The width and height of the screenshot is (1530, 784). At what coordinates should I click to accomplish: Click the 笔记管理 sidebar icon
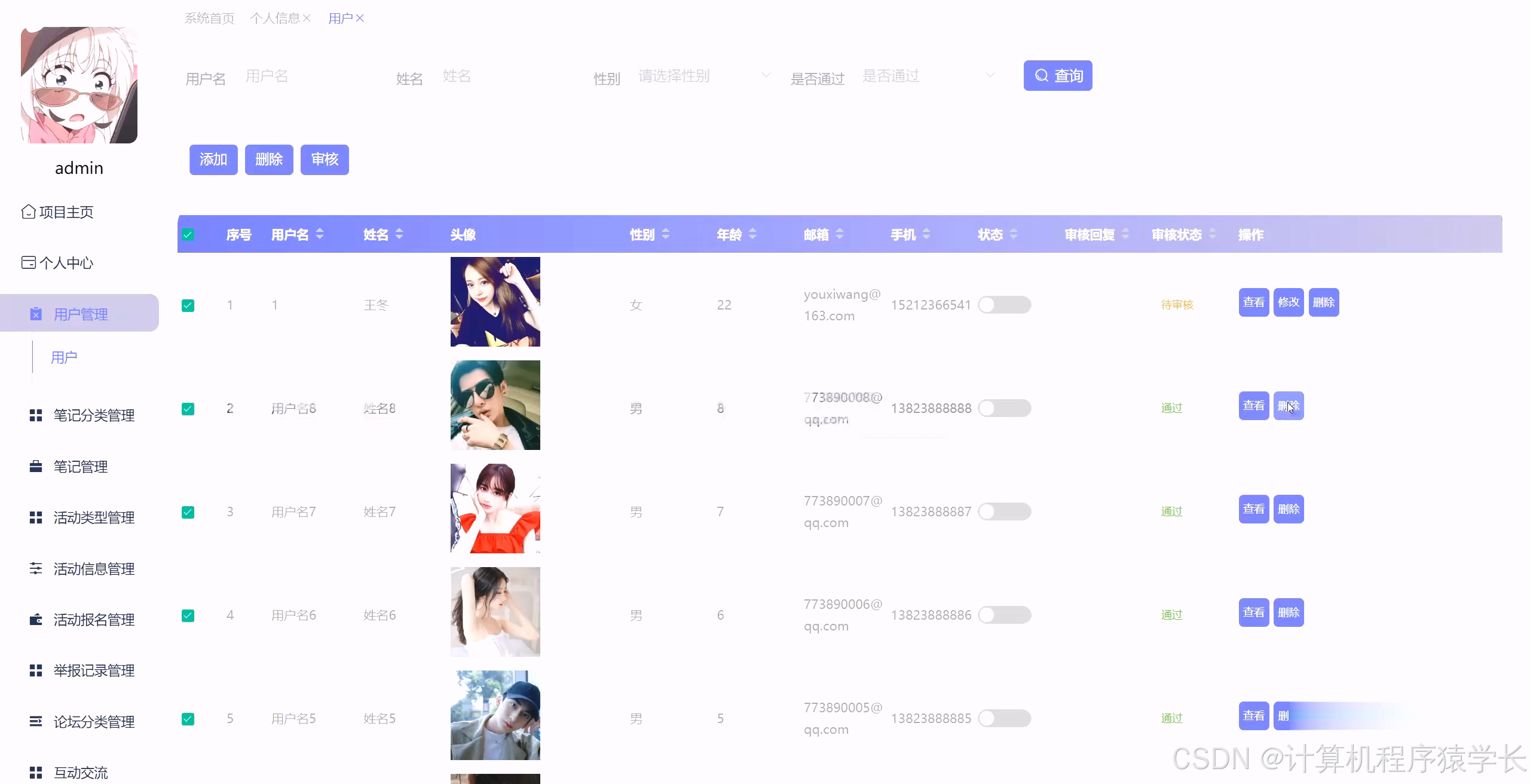coord(35,467)
